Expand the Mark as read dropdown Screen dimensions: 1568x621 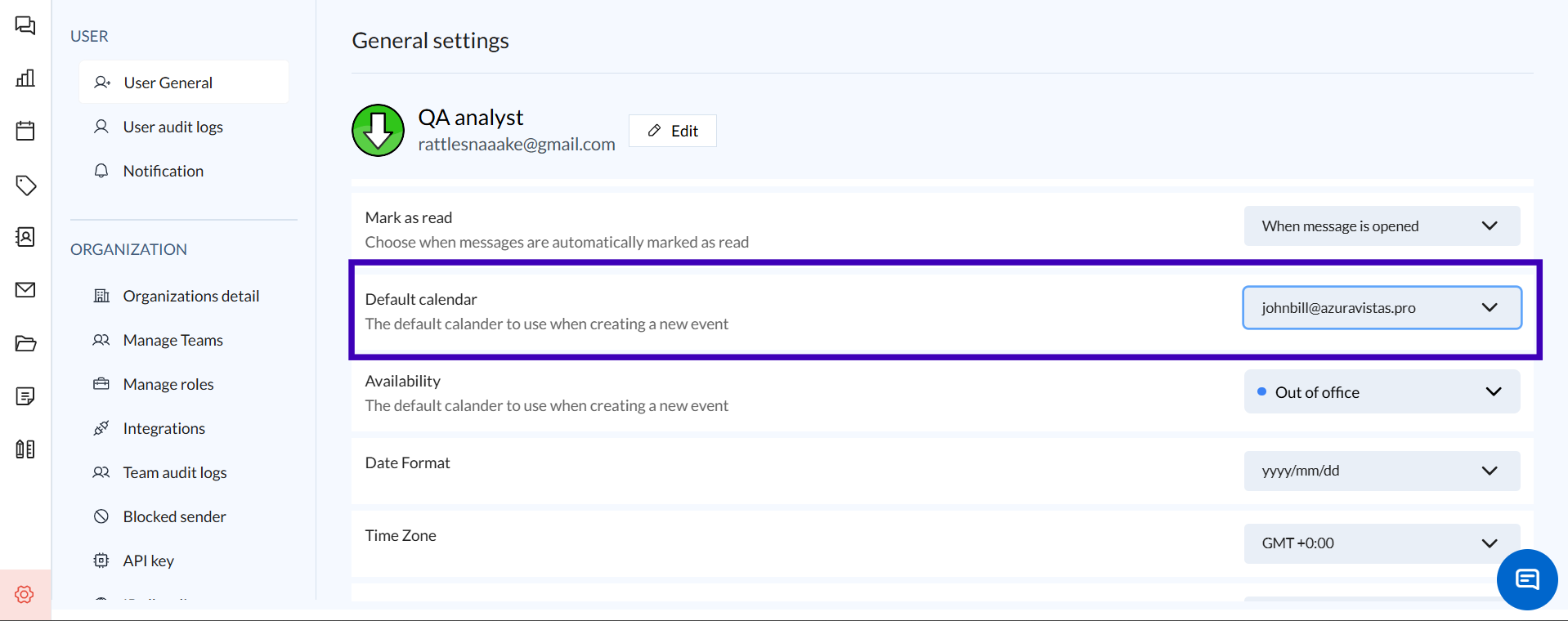tap(1381, 226)
